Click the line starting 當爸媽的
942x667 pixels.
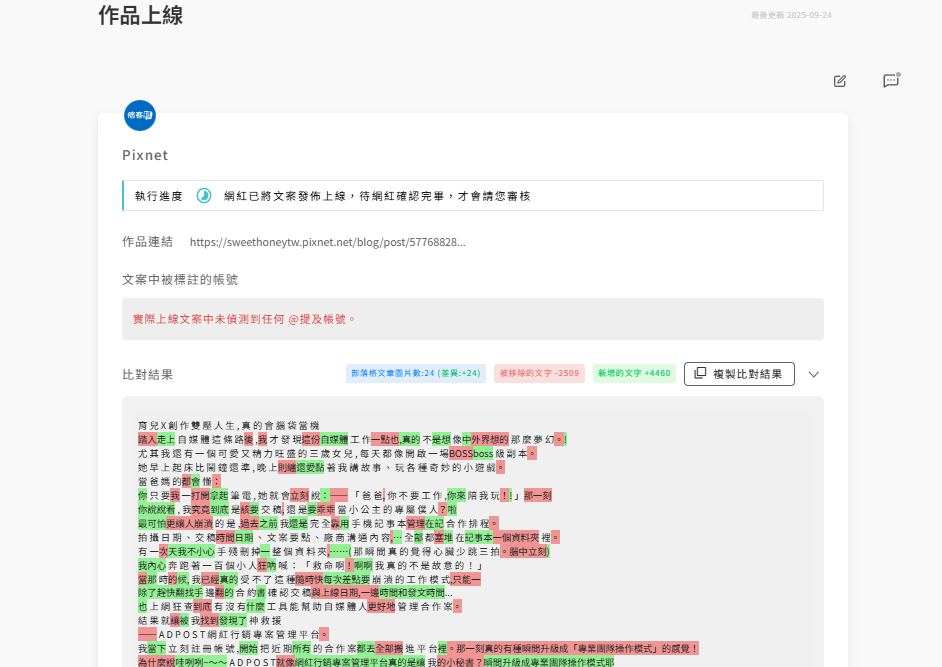(x=180, y=481)
